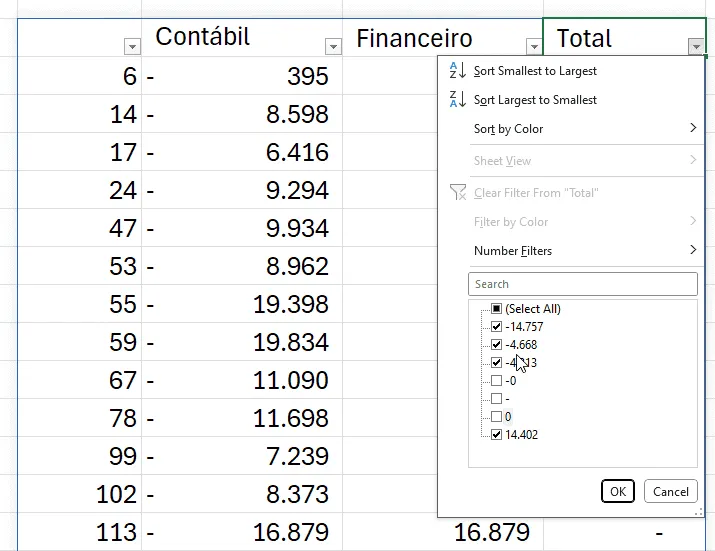Open the filter dropdown on the Financeiro column
715x551 pixels.
tap(534, 47)
